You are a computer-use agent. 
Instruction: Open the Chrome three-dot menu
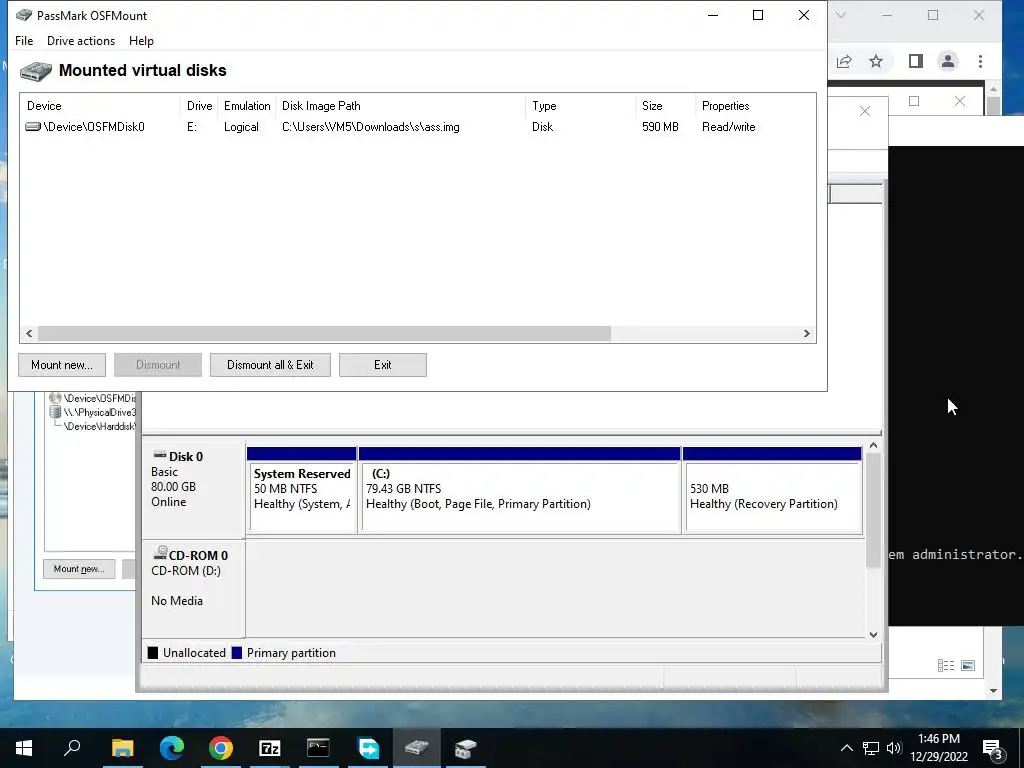tap(980, 61)
